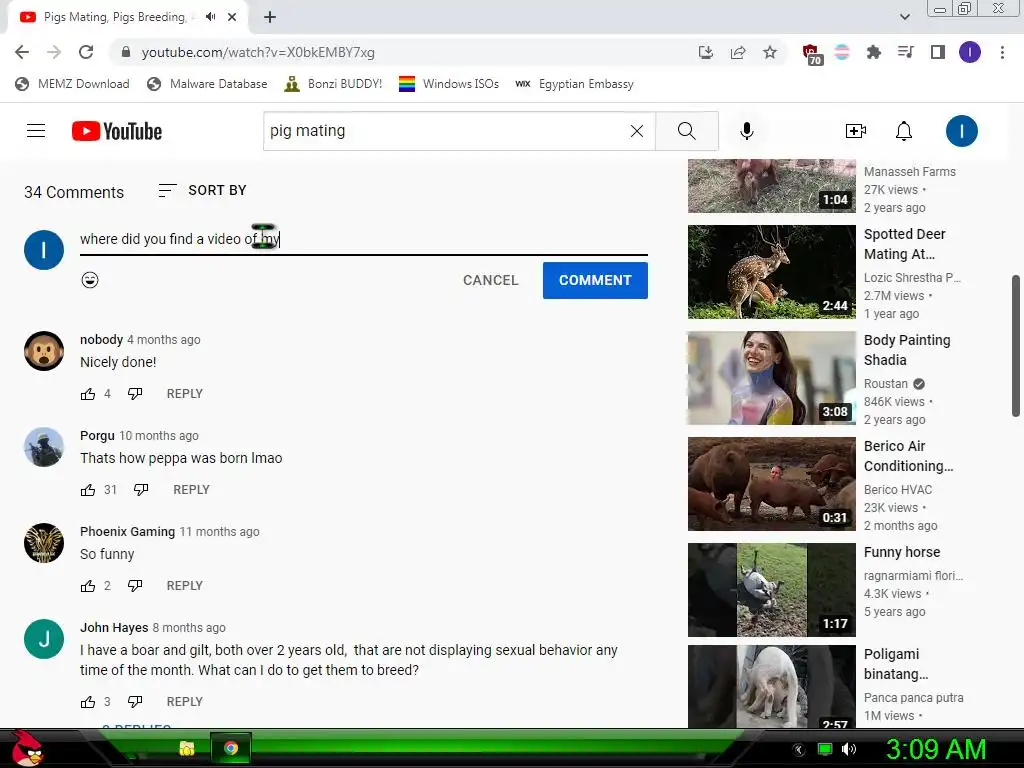Image resolution: width=1024 pixels, height=768 pixels.
Task: Bookmark this page with the star icon
Action: click(x=770, y=52)
